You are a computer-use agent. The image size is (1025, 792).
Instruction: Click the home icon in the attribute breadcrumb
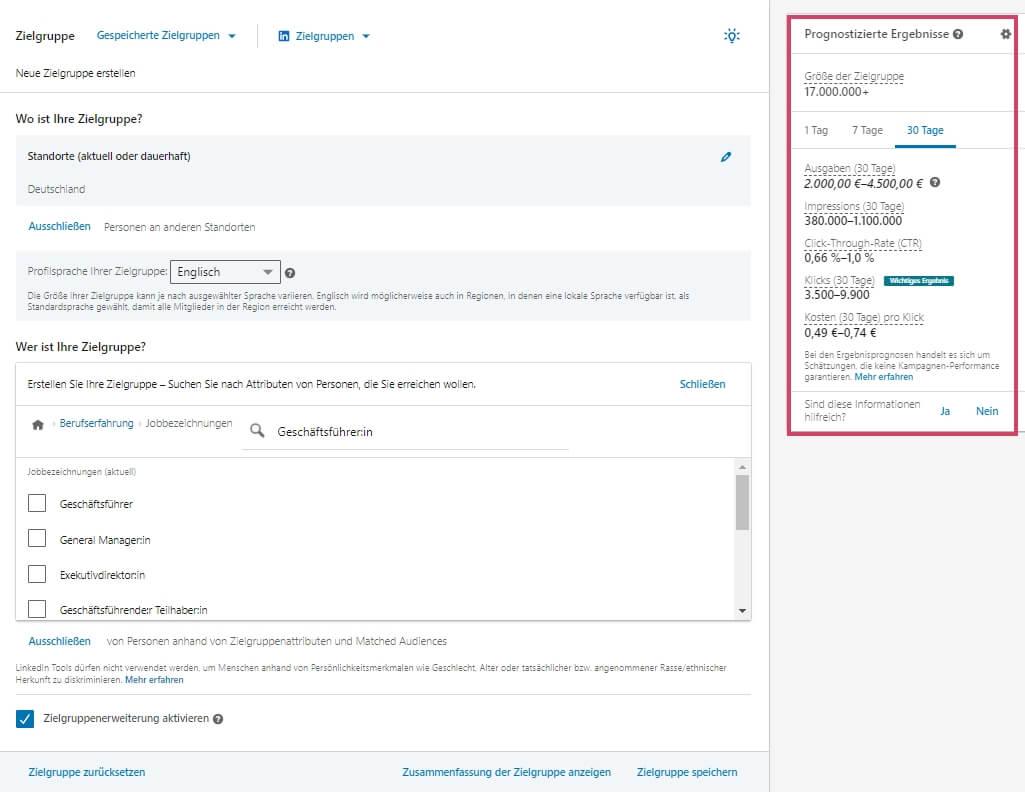(x=38, y=423)
